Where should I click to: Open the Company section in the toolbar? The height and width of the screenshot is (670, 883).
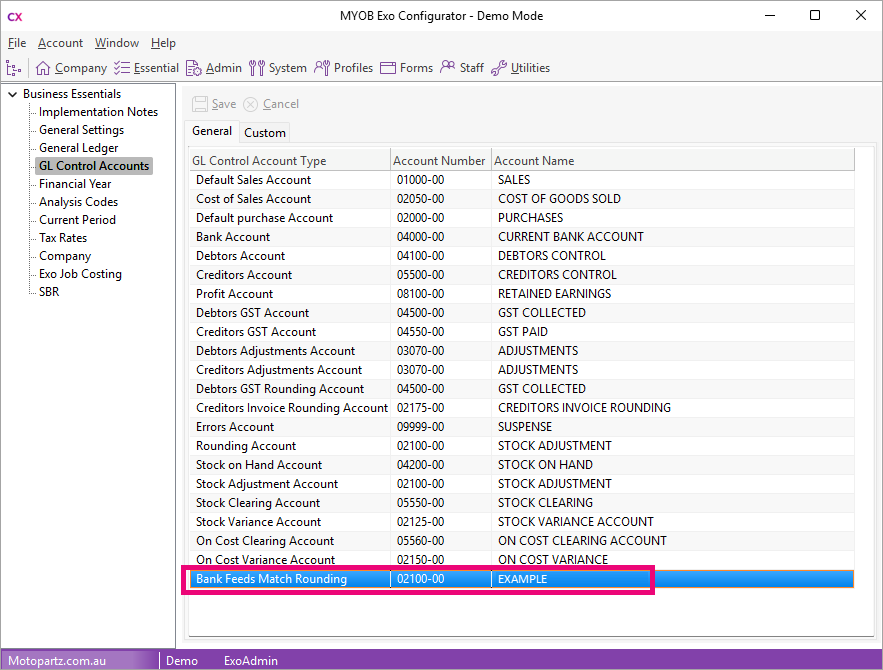click(x=71, y=68)
